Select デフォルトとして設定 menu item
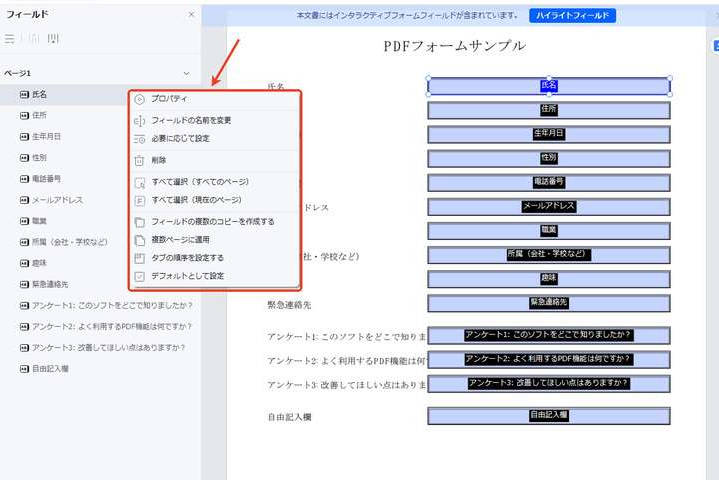The width and height of the screenshot is (719, 480). tap(215, 276)
